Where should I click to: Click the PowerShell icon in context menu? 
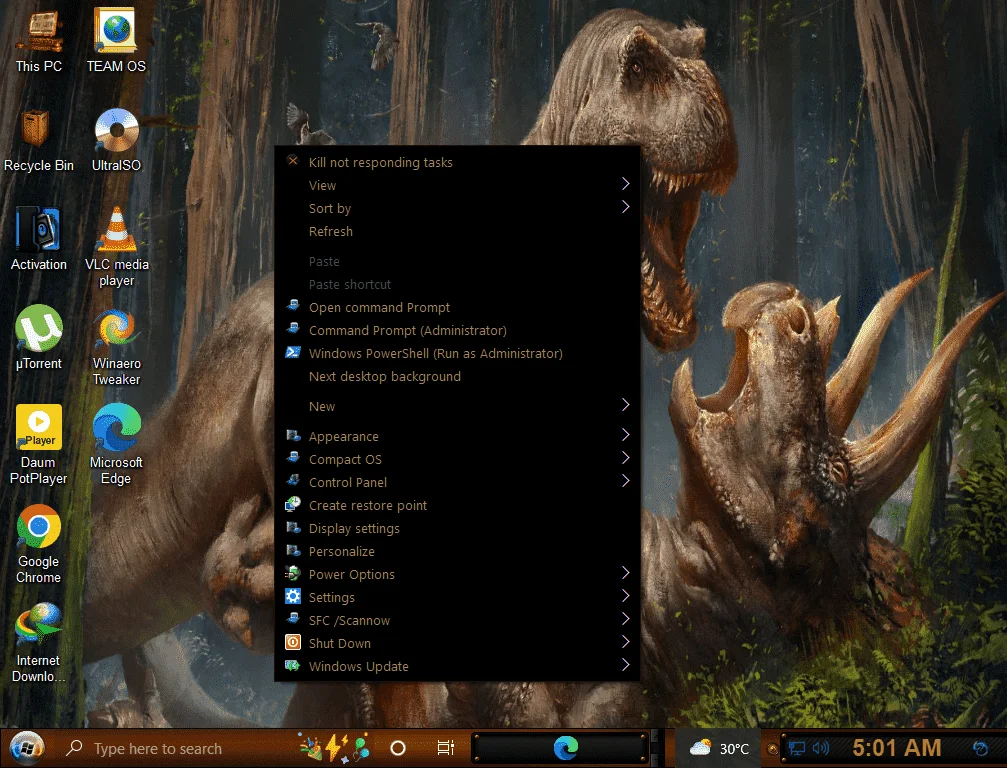(293, 353)
